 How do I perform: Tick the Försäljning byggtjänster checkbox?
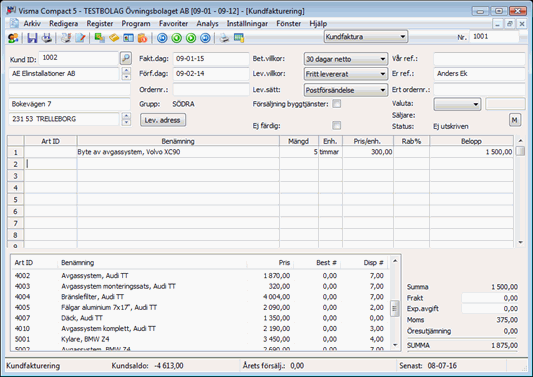pos(337,104)
